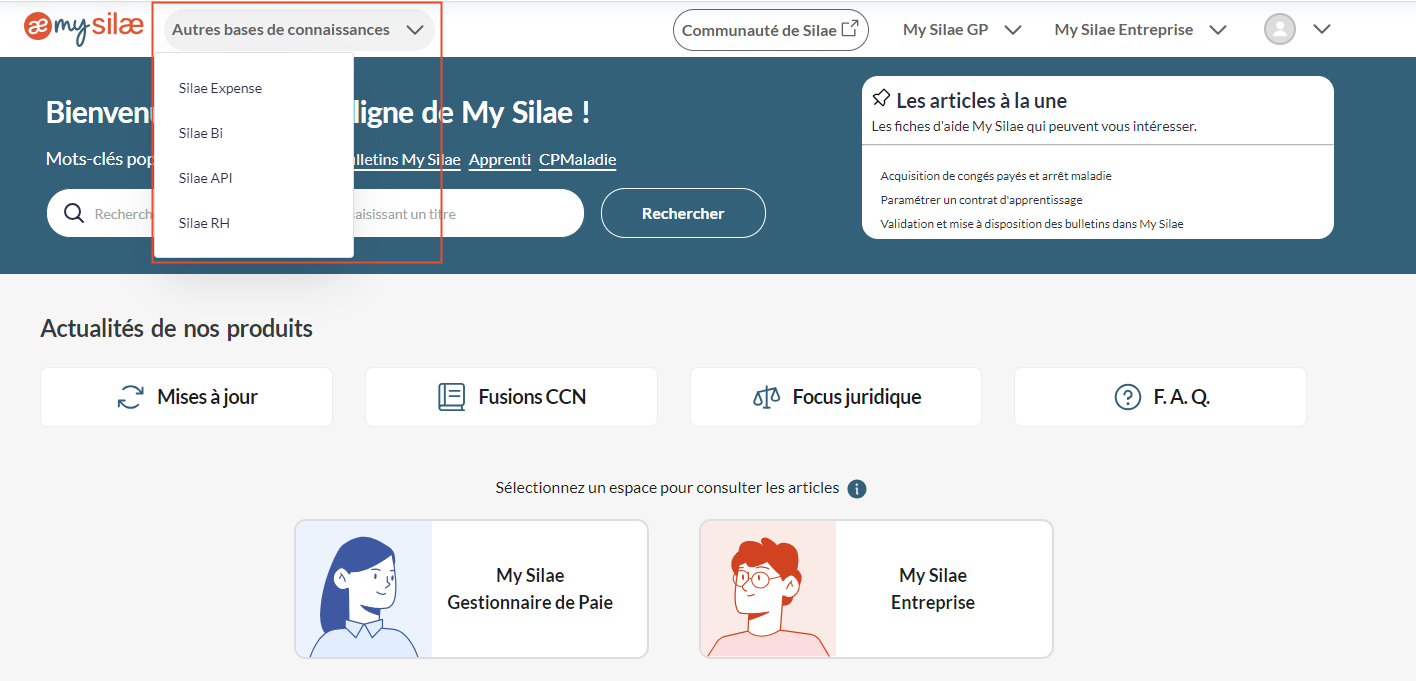
Task: Open the account chevron next to the avatar
Action: point(1323,28)
